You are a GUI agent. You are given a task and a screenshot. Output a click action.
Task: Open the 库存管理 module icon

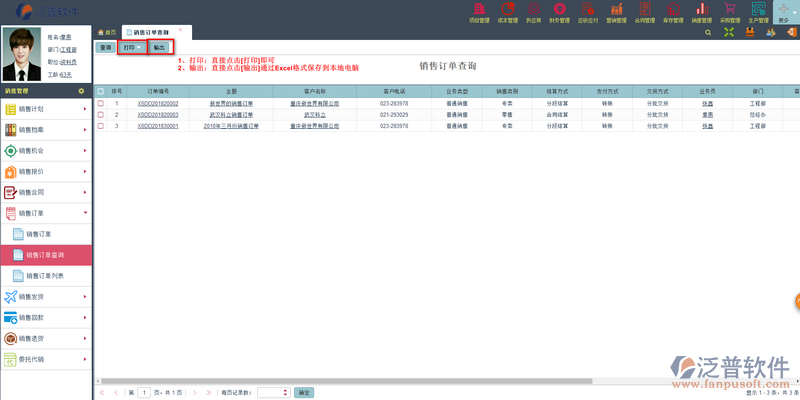[673, 13]
